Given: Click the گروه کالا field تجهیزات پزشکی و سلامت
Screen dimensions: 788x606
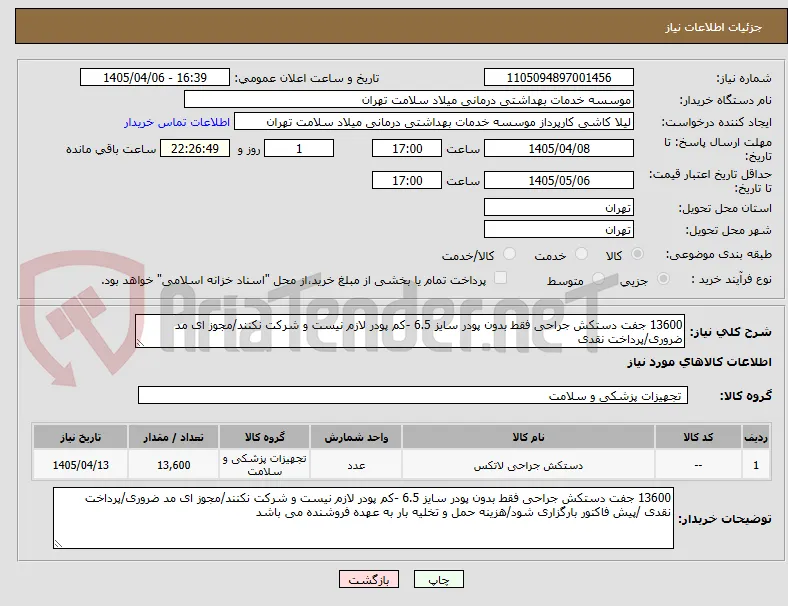Looking at the screenshot, I should pyautogui.click(x=413, y=395).
